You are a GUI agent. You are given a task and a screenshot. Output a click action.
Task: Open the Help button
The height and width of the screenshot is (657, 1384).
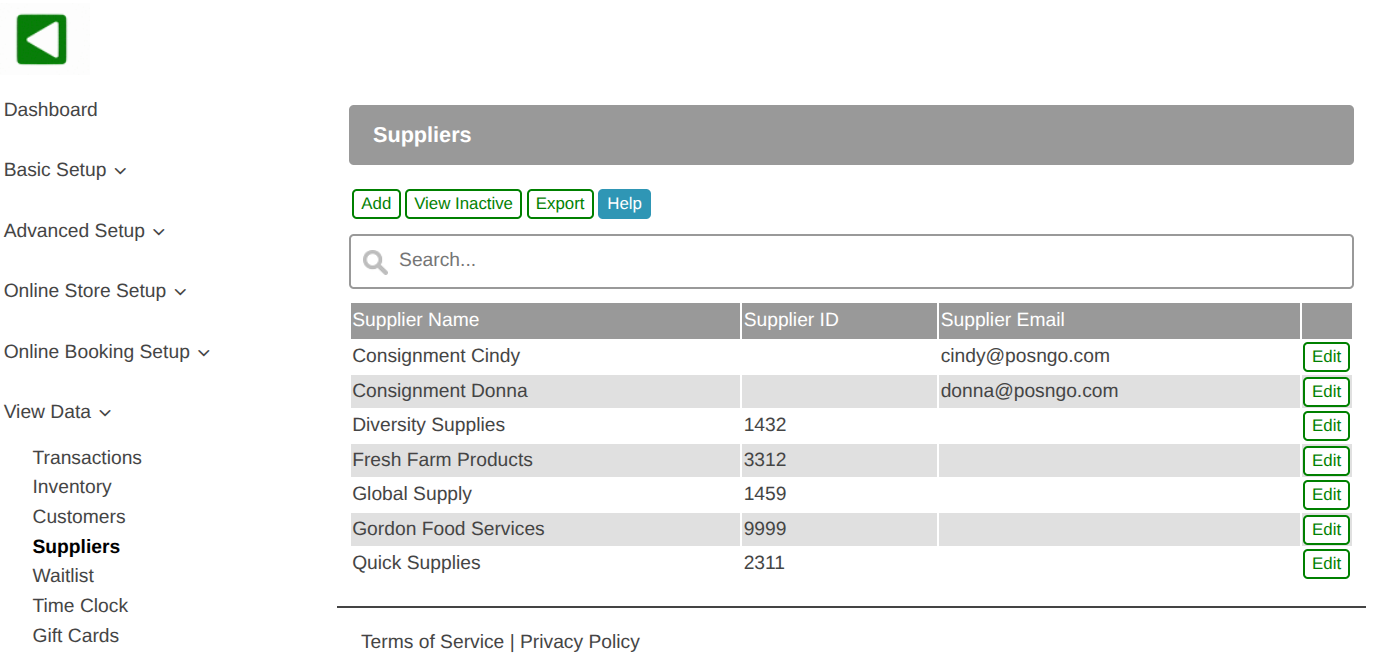point(624,204)
